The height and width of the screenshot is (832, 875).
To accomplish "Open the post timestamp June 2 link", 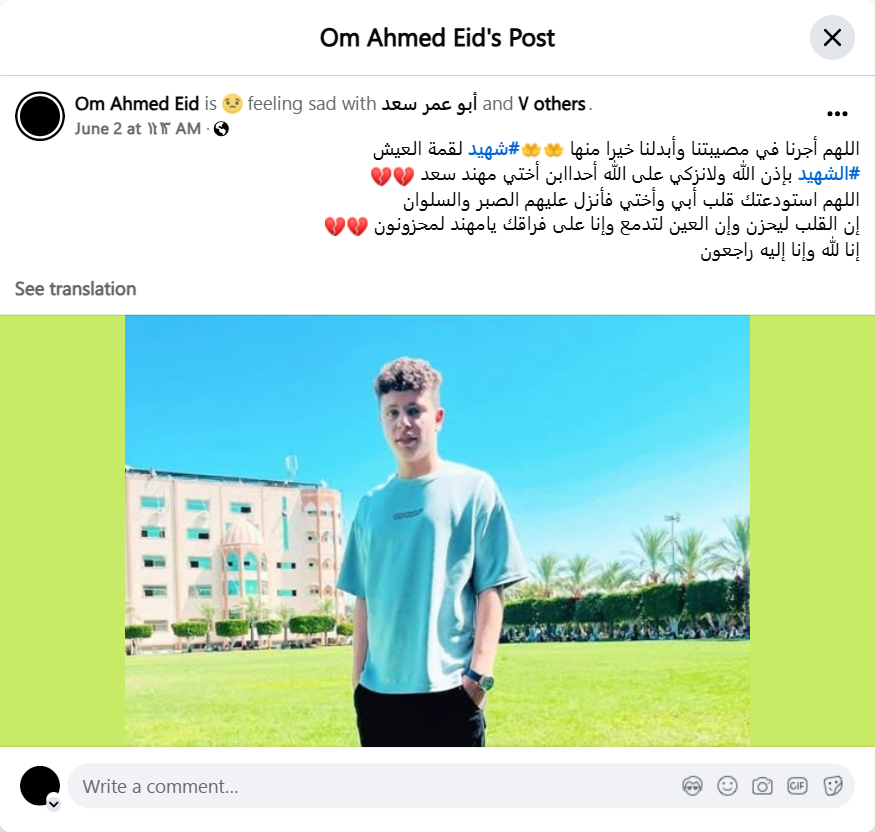I will point(137,129).
